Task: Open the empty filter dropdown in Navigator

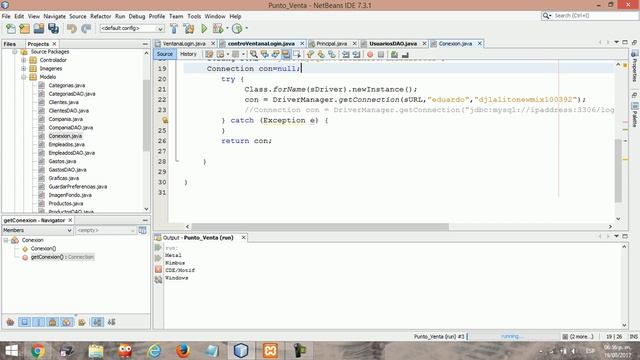Action: point(132,231)
